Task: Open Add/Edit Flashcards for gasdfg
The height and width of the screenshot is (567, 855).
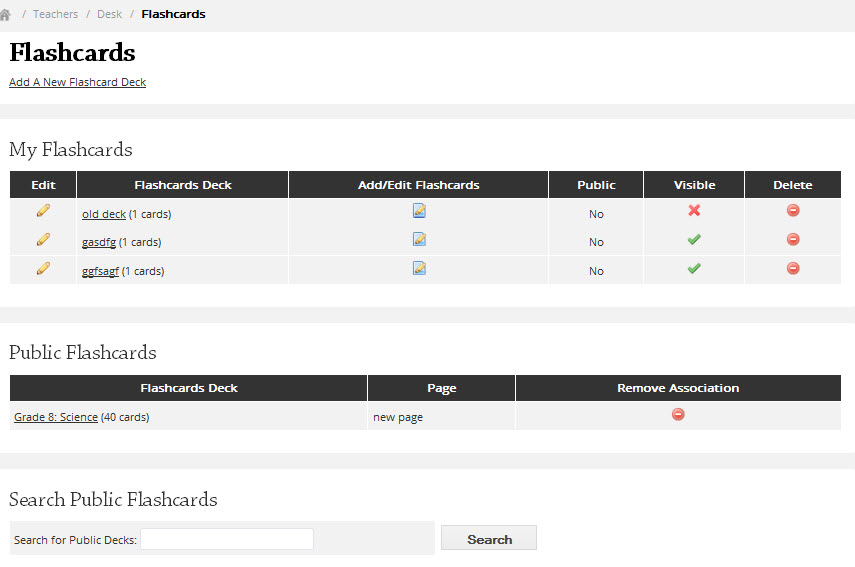Action: tap(419, 239)
